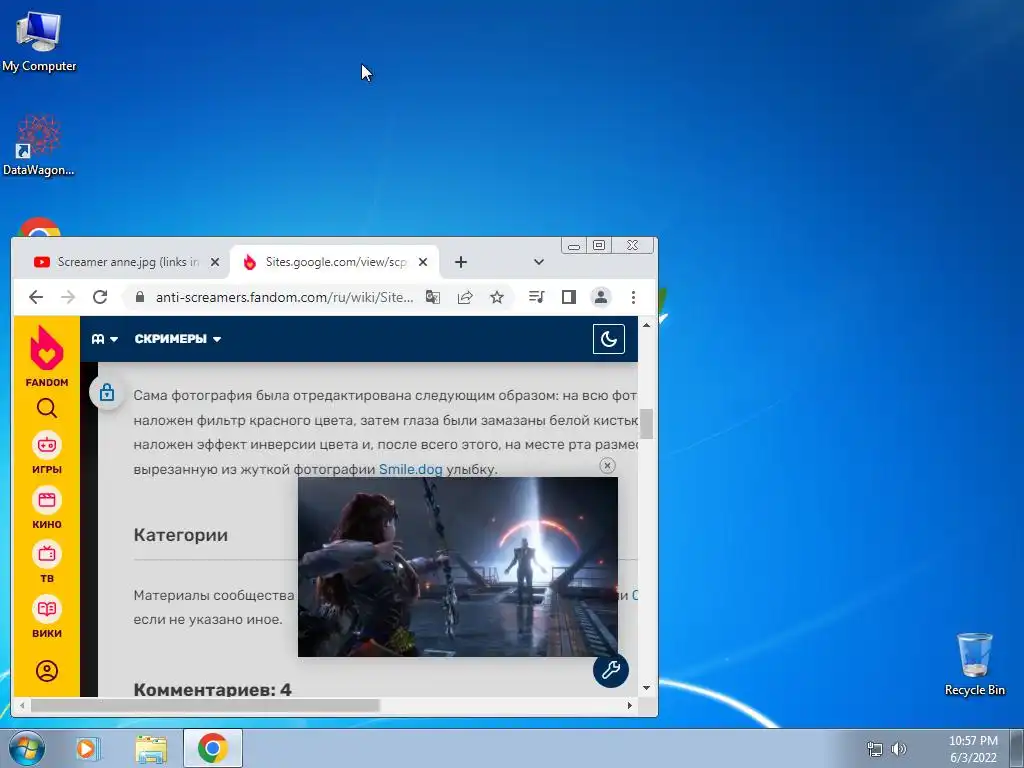Click the Windows Start button

click(25, 748)
